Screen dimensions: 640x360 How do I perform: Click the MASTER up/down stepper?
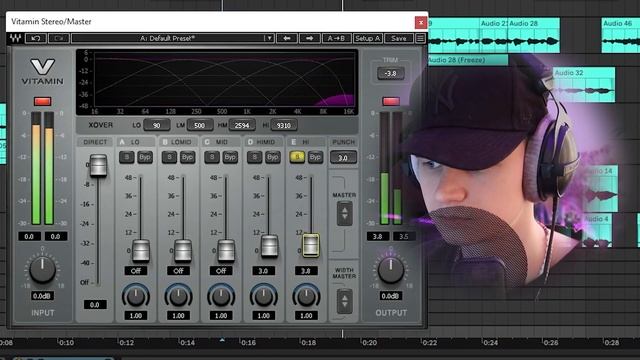tap(345, 214)
